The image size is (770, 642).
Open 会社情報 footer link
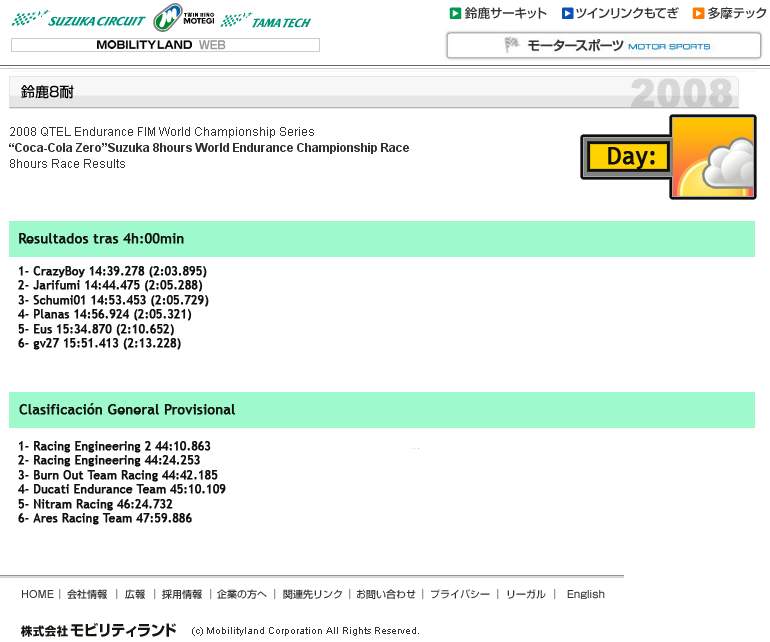pos(87,594)
